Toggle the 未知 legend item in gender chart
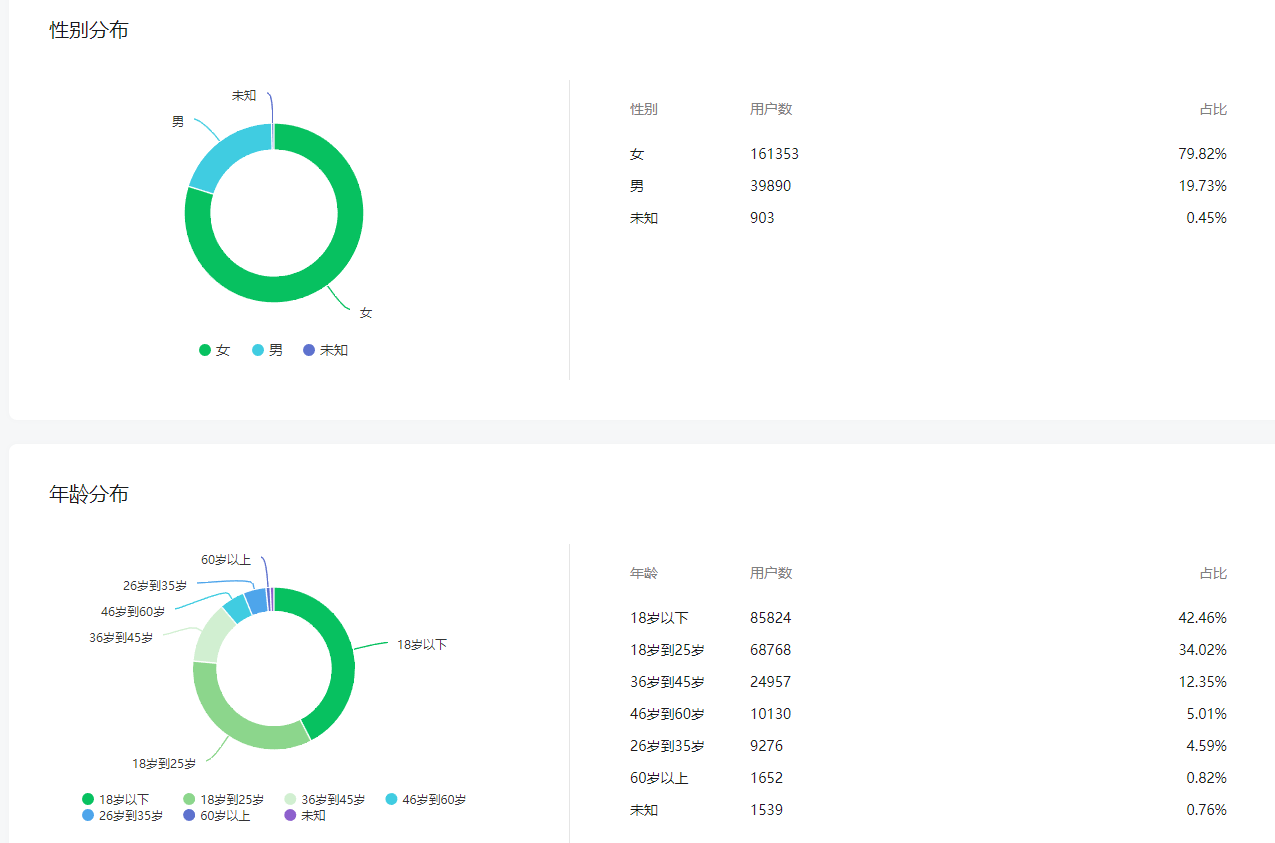The width and height of the screenshot is (1275, 843). pos(325,350)
